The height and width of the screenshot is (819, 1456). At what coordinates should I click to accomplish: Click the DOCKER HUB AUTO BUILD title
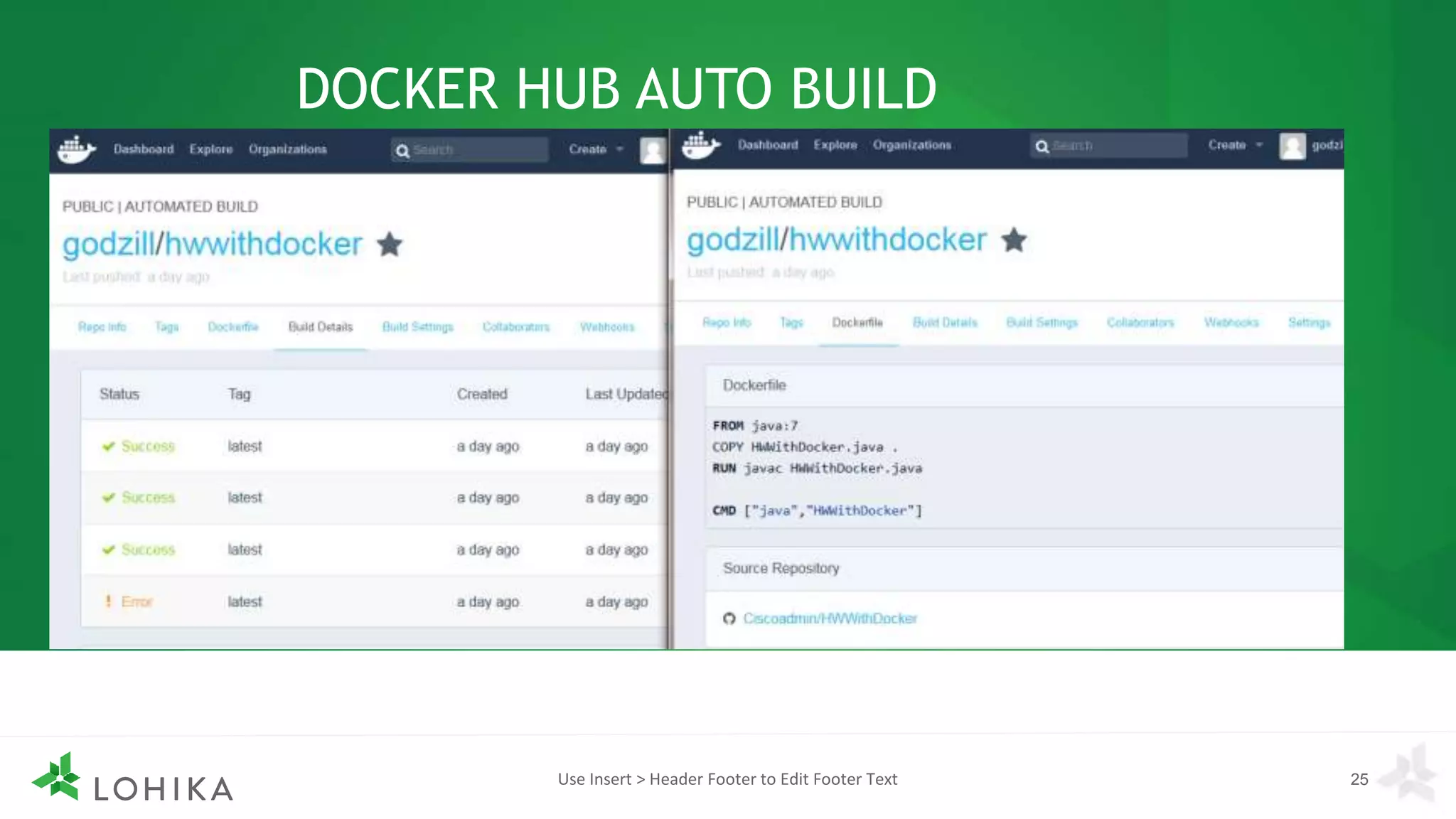tap(616, 89)
